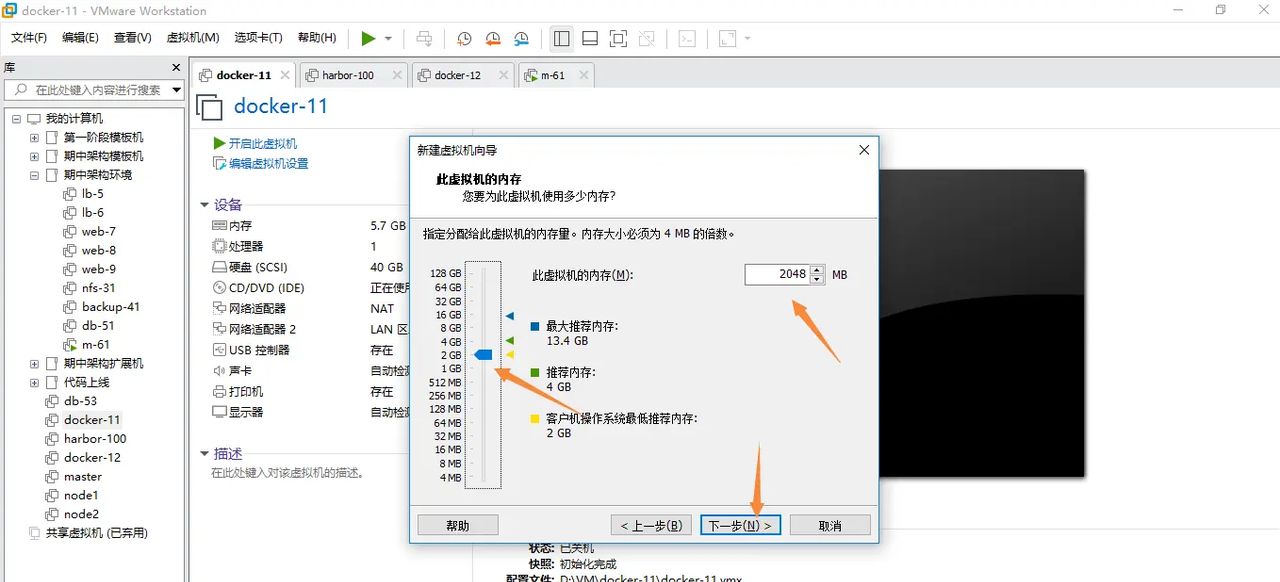1280x582 pixels.
Task: Click the 下一步(N) next button
Action: tap(740, 524)
